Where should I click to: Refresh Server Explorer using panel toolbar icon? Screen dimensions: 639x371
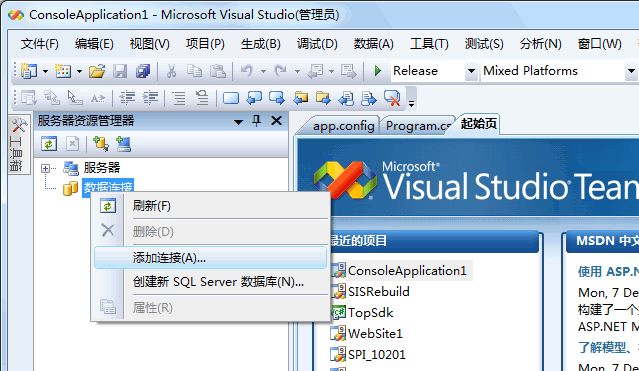pyautogui.click(x=49, y=144)
